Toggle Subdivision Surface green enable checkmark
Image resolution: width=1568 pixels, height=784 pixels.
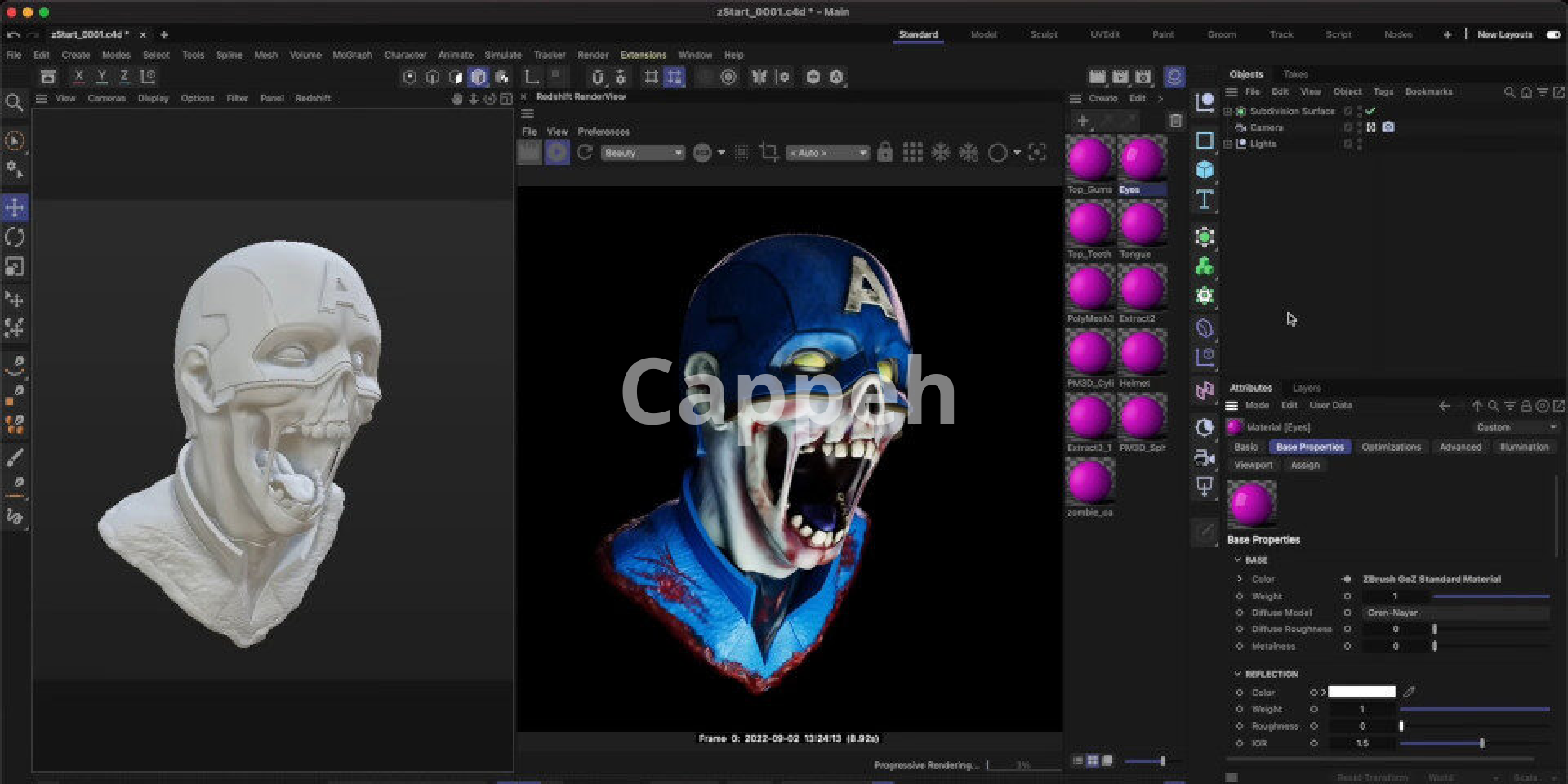[1370, 111]
